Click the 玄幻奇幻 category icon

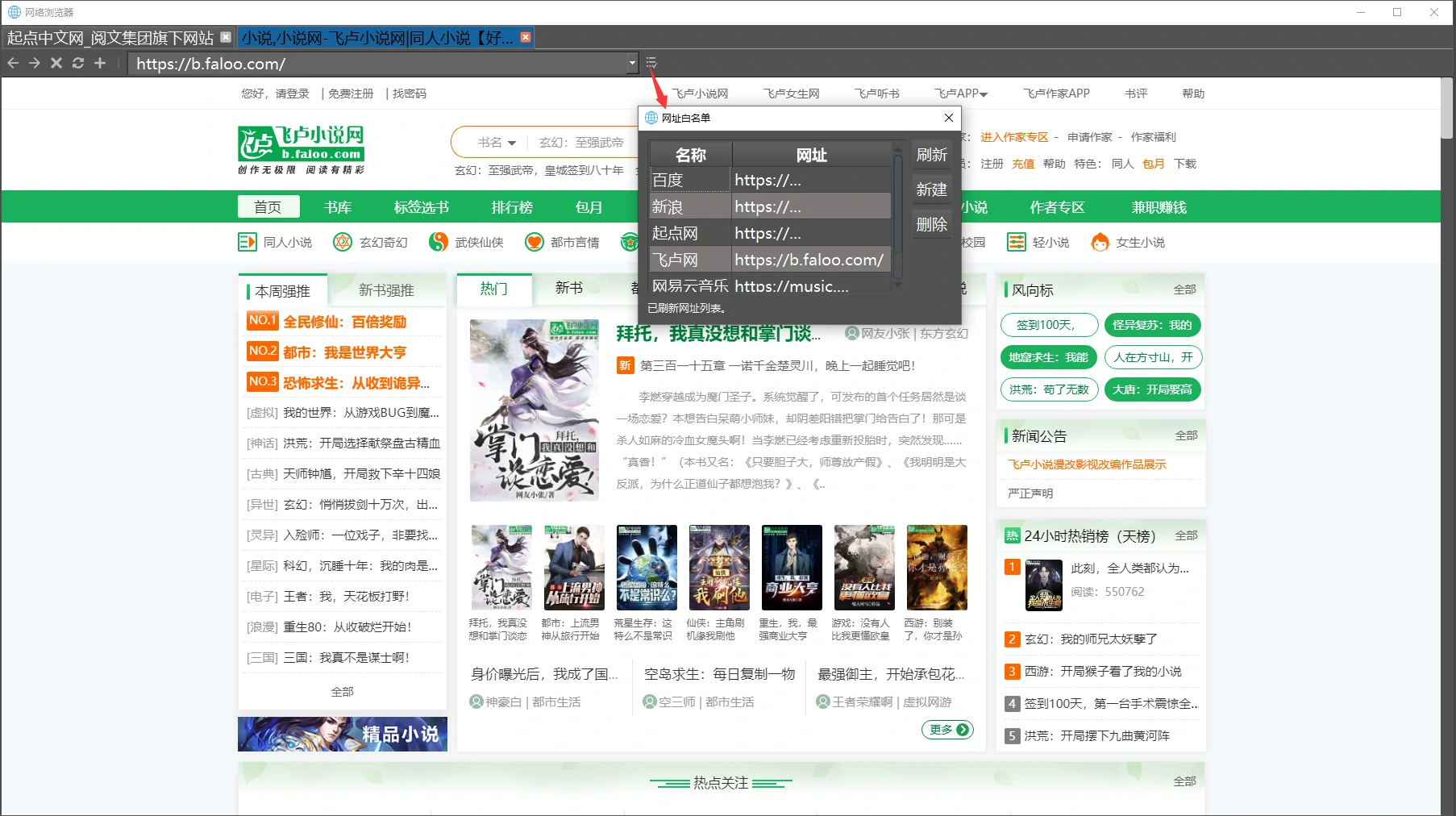[x=343, y=242]
